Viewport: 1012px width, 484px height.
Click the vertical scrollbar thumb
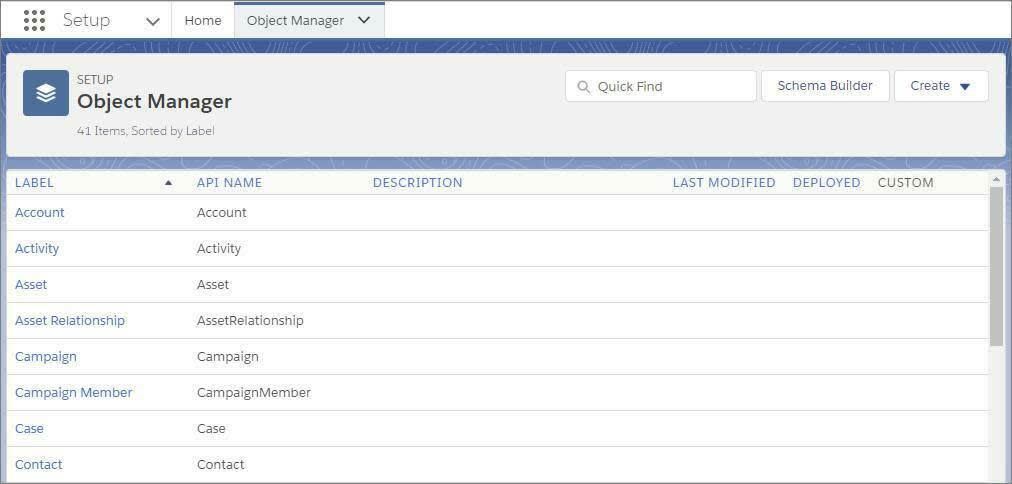click(x=996, y=267)
